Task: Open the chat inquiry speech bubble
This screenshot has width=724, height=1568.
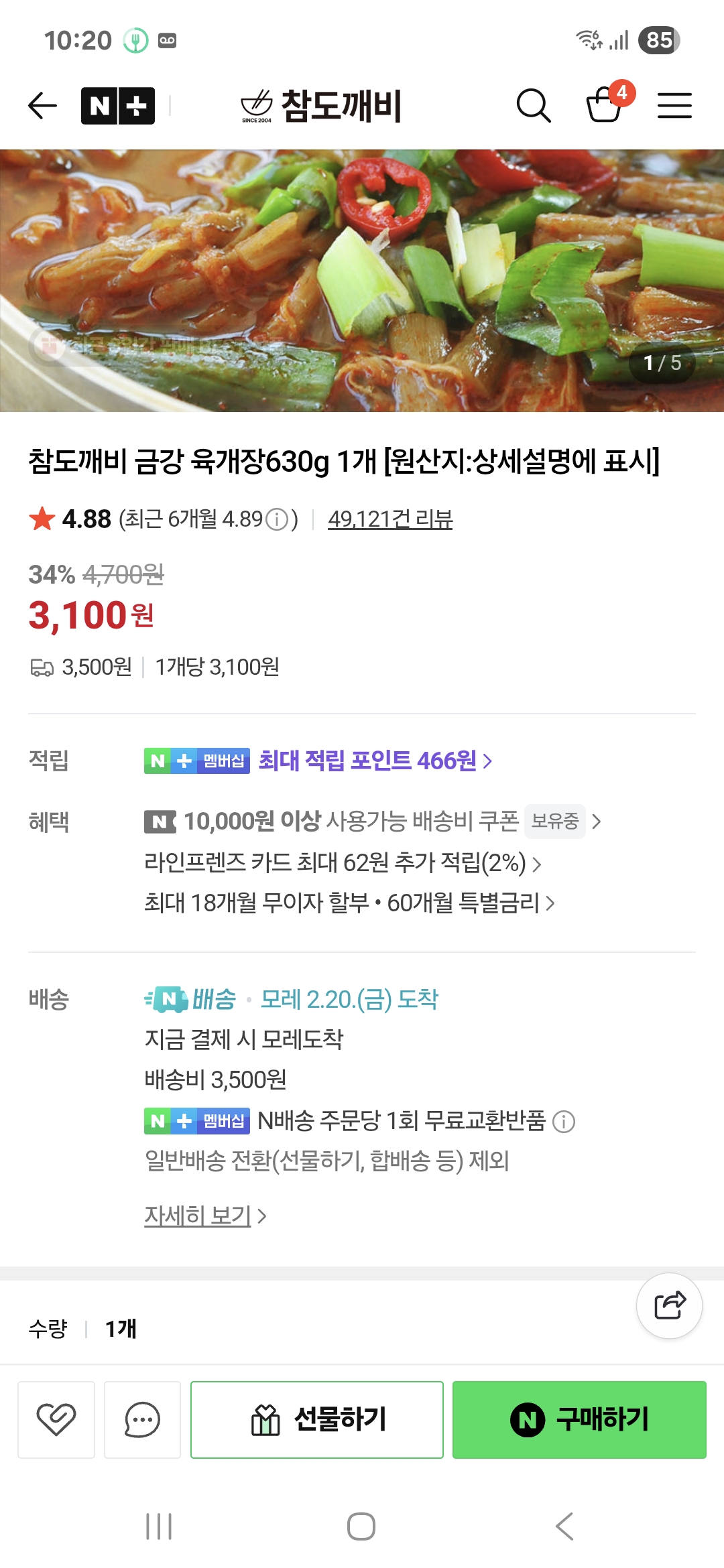Action: coord(142,1419)
